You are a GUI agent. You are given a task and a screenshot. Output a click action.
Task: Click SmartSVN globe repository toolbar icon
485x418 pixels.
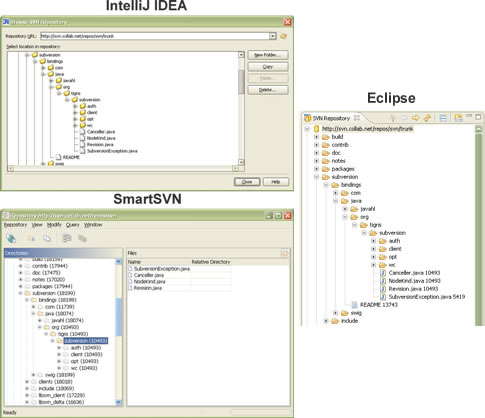tap(11, 238)
